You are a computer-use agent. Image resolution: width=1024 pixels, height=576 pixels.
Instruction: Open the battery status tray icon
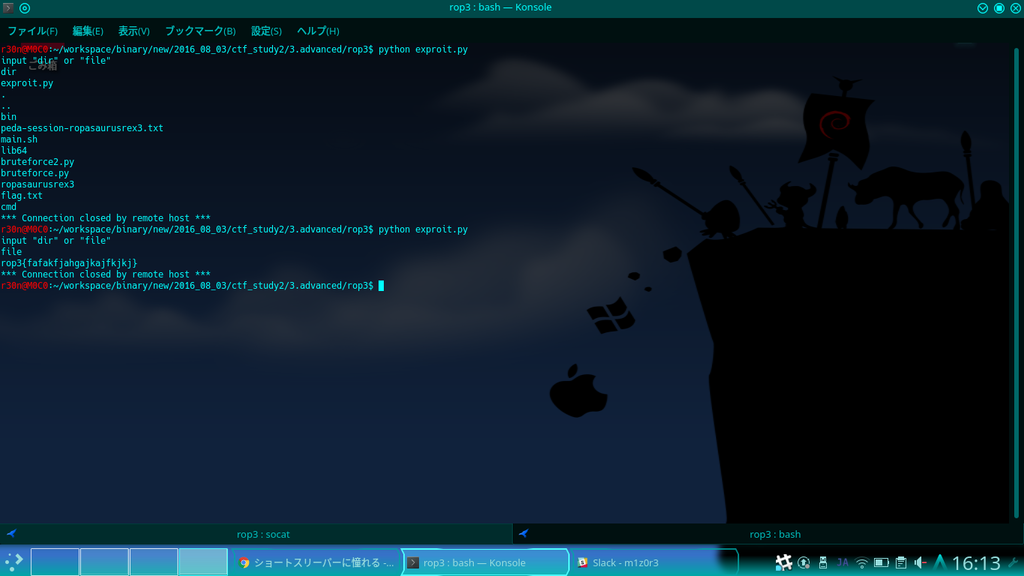(881, 562)
